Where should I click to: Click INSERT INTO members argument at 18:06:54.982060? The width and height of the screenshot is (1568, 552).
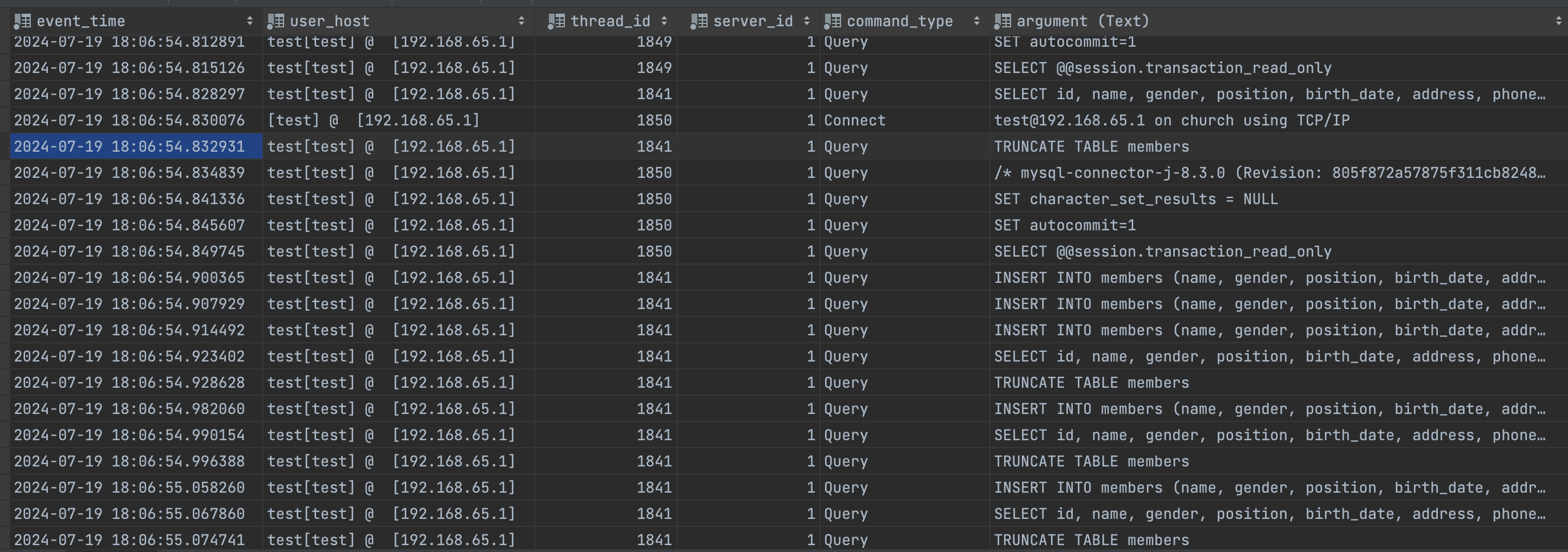(x=1278, y=409)
